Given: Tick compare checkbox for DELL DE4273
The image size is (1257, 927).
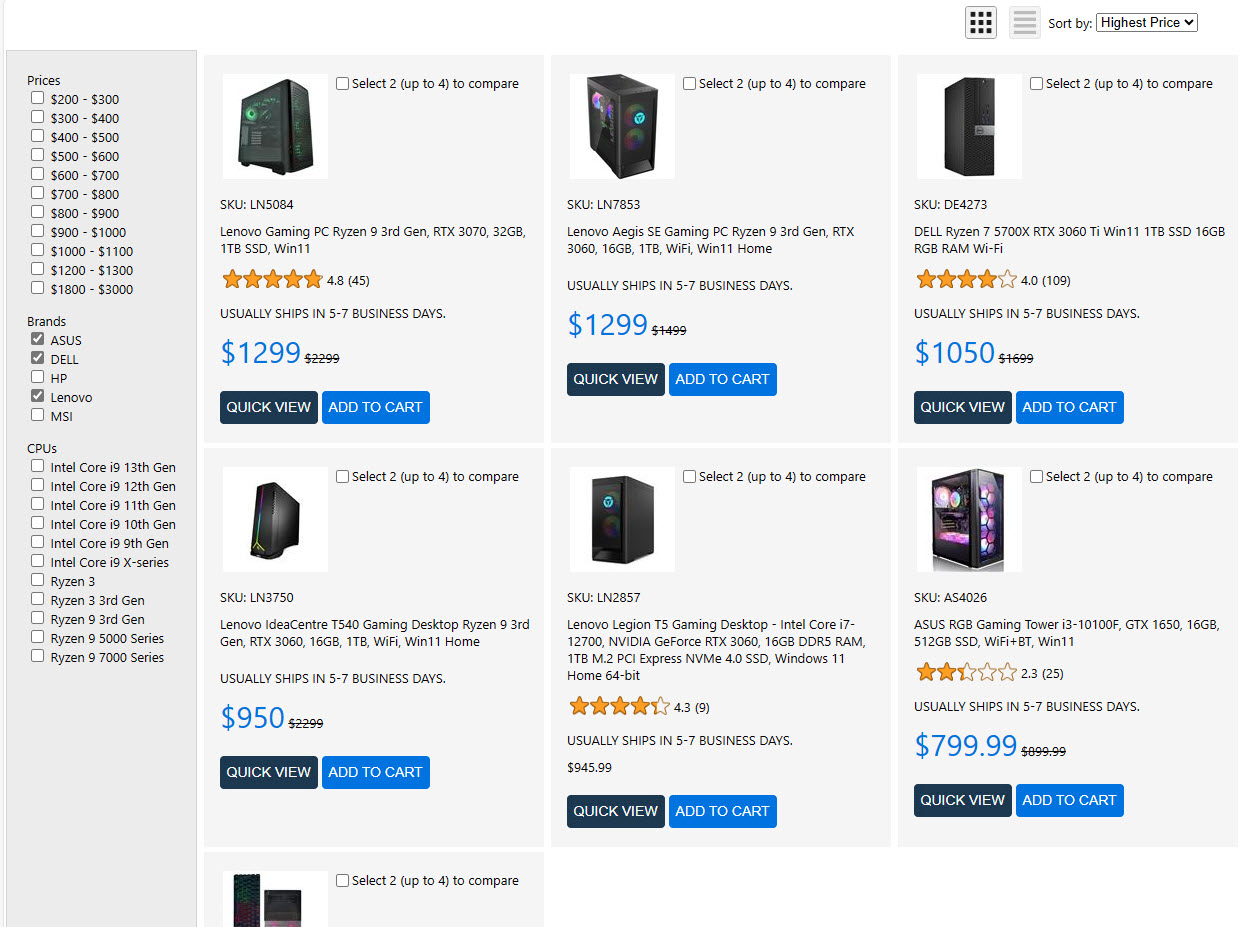Looking at the screenshot, I should pos(1037,84).
